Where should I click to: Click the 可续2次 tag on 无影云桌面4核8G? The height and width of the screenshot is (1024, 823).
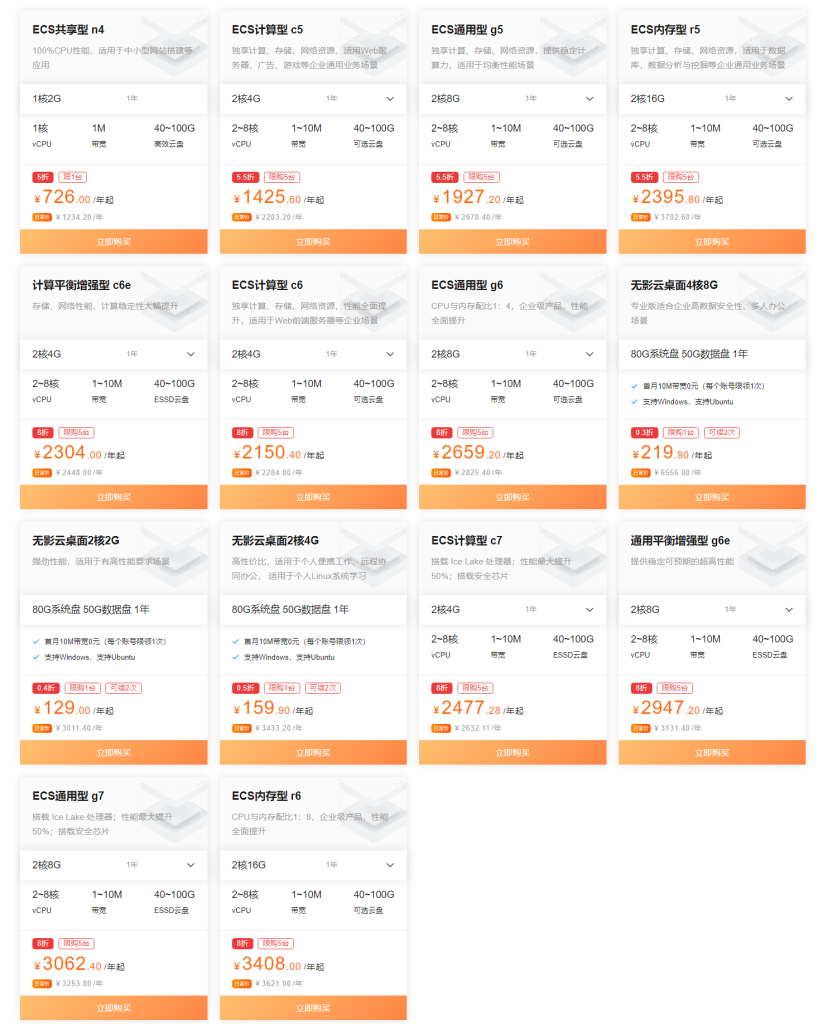click(721, 432)
